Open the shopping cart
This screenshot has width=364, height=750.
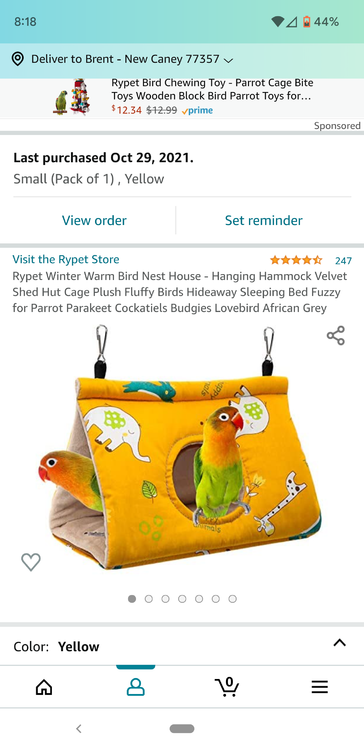click(227, 687)
